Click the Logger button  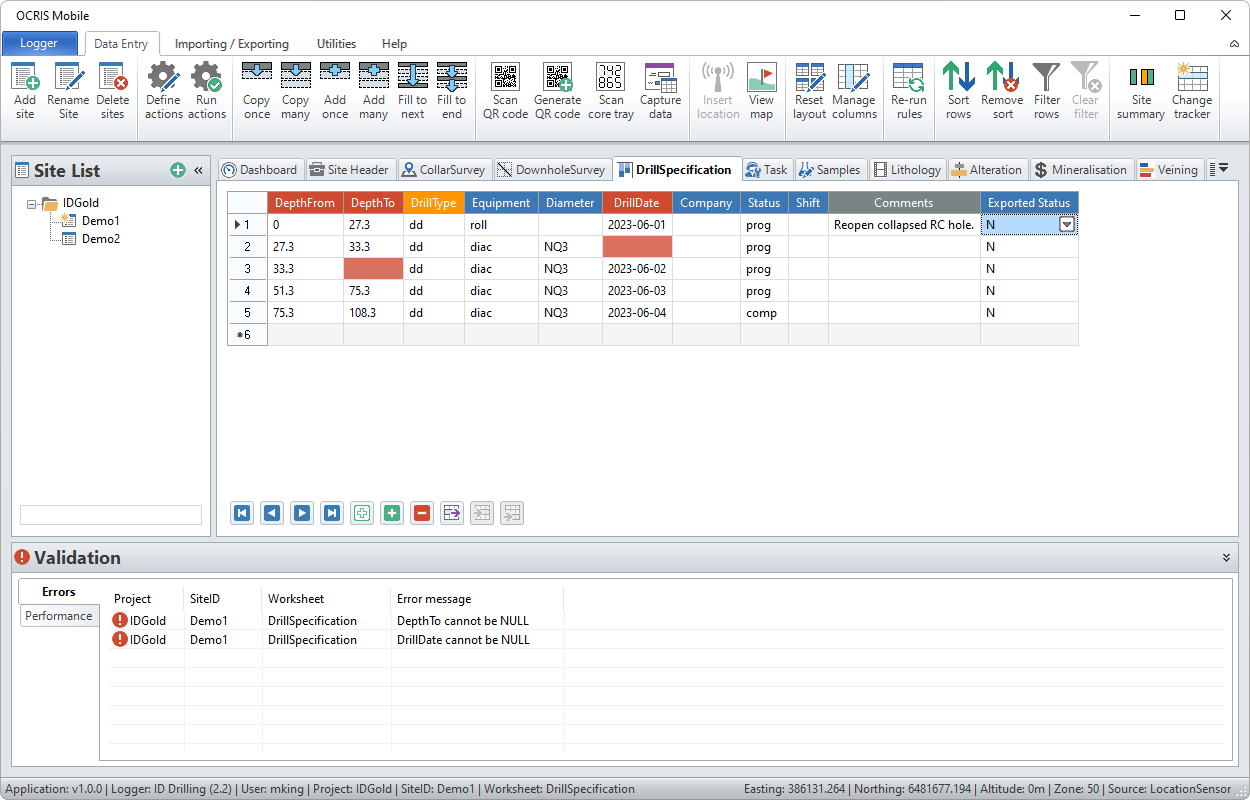pyautogui.click(x=40, y=44)
